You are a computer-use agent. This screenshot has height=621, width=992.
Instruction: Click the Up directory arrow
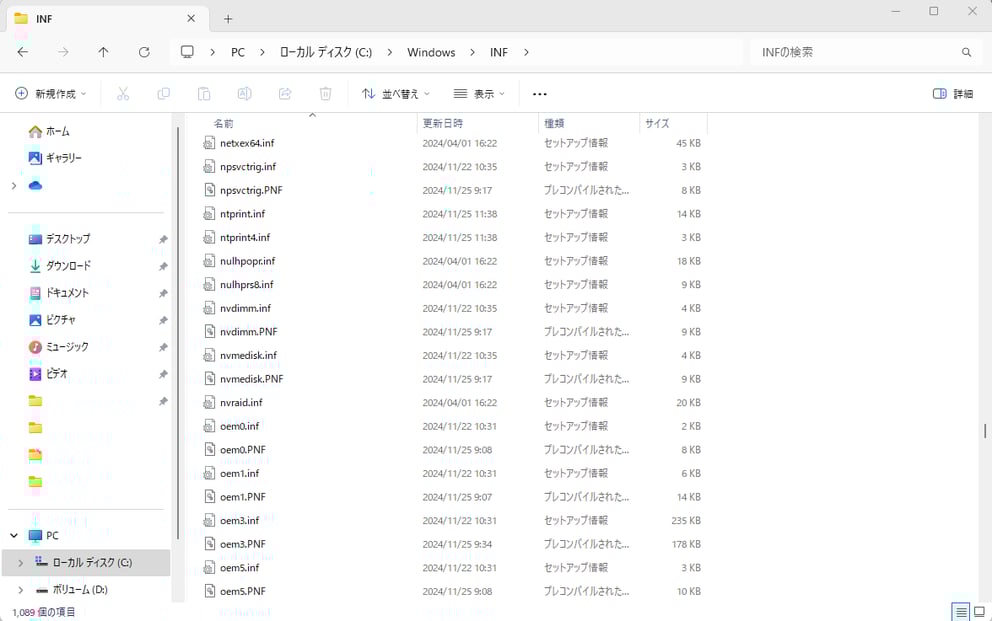103,52
